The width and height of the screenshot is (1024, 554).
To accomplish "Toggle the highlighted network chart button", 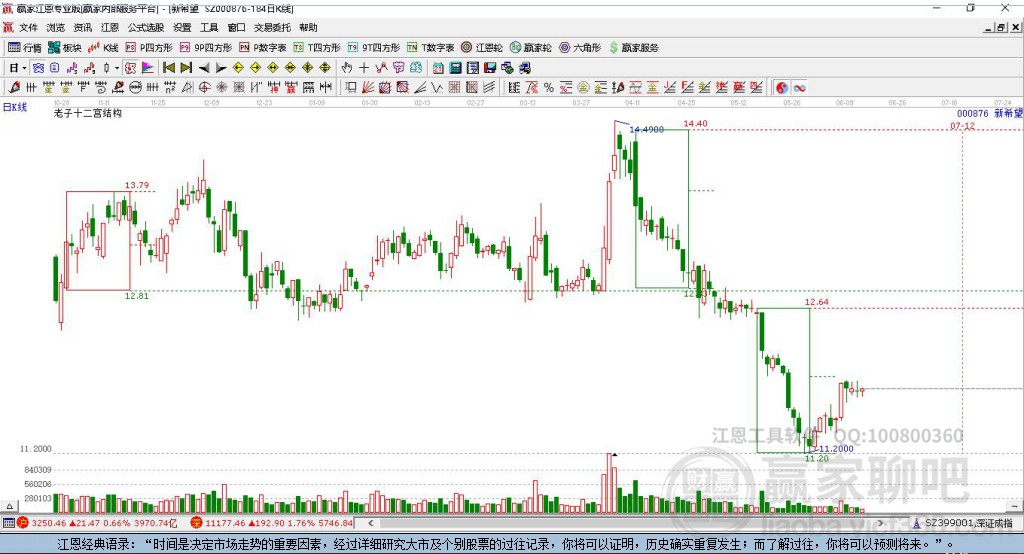I will pos(38,67).
